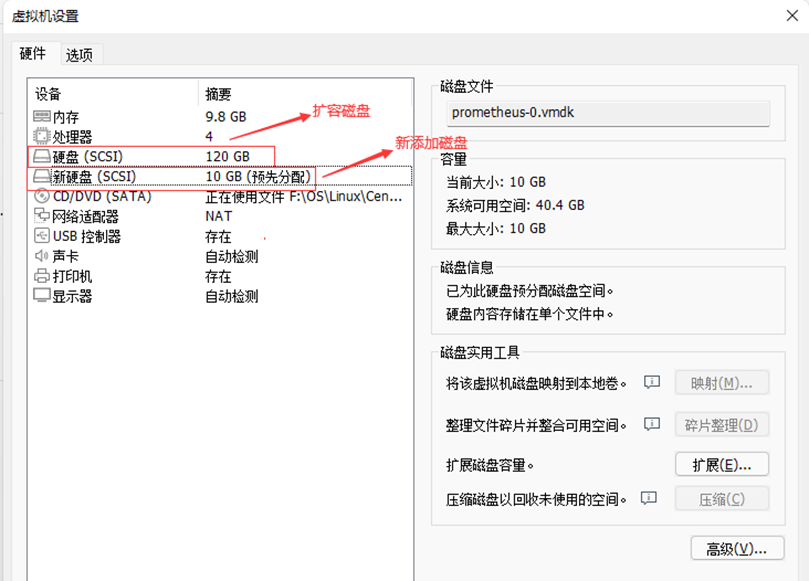Select the network adapter (网络适配器) icon
The height and width of the screenshot is (581, 809).
[x=42, y=216]
